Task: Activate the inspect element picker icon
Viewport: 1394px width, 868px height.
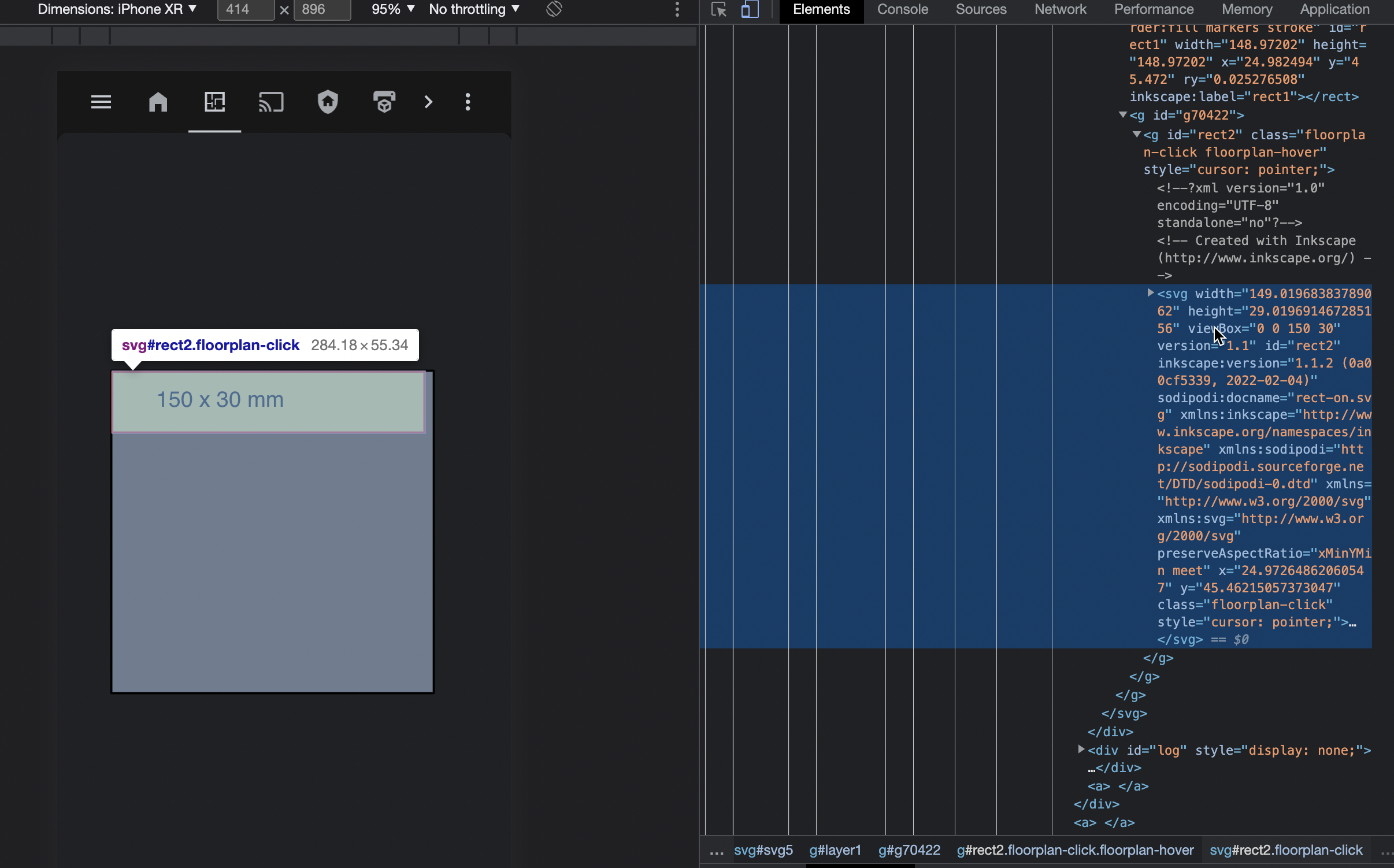Action: tap(718, 9)
